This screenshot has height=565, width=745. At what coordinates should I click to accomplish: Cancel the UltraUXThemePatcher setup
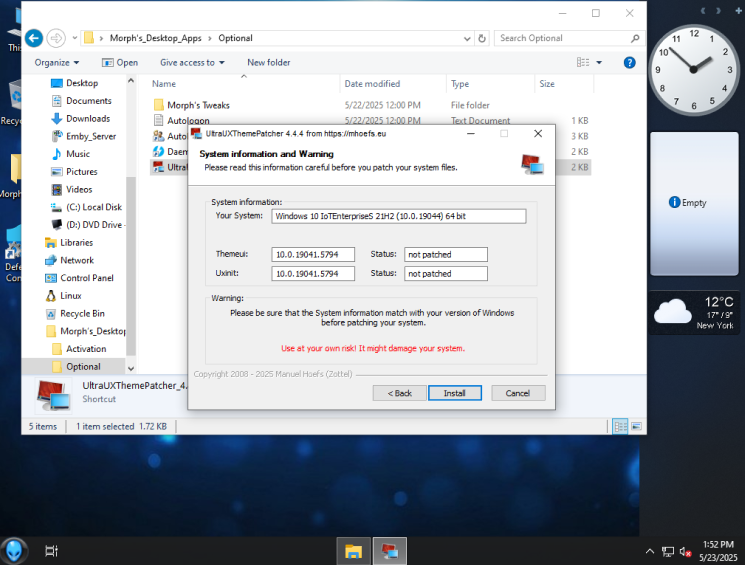(518, 393)
